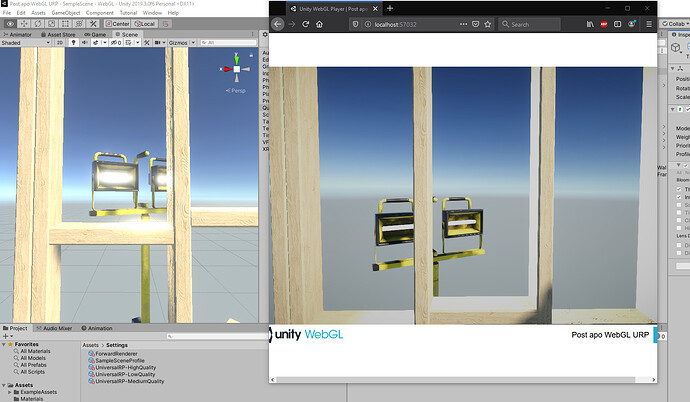Image resolution: width=690 pixels, height=402 pixels.
Task: Open the page actions three-dots menu
Action: (463, 24)
